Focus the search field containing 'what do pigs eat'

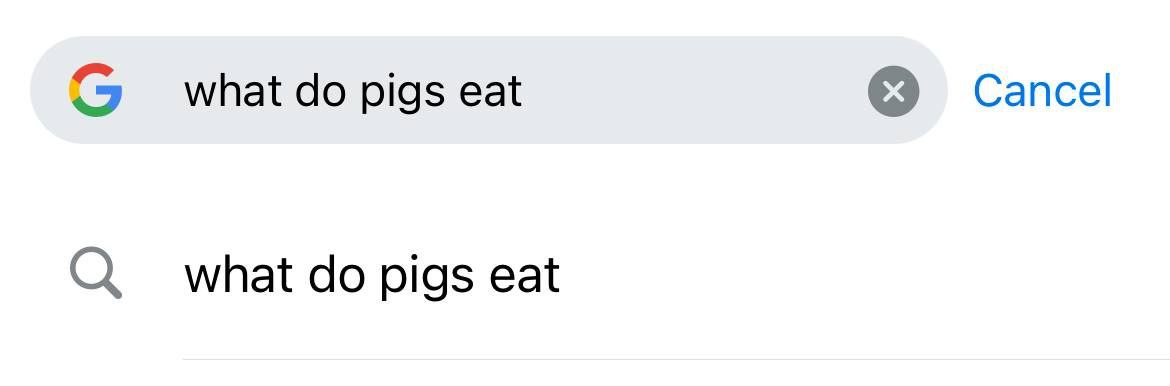pyautogui.click(x=489, y=90)
